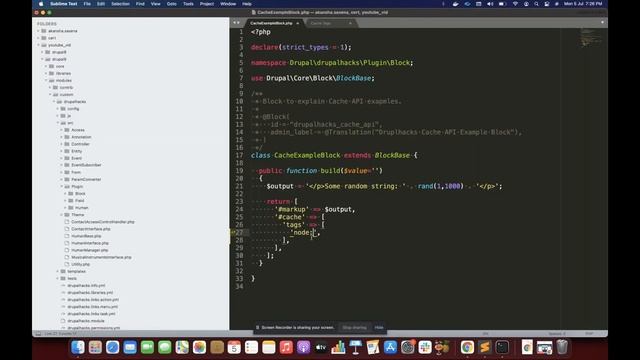
Task: Open Photos from the dock
Action: pos(199,347)
